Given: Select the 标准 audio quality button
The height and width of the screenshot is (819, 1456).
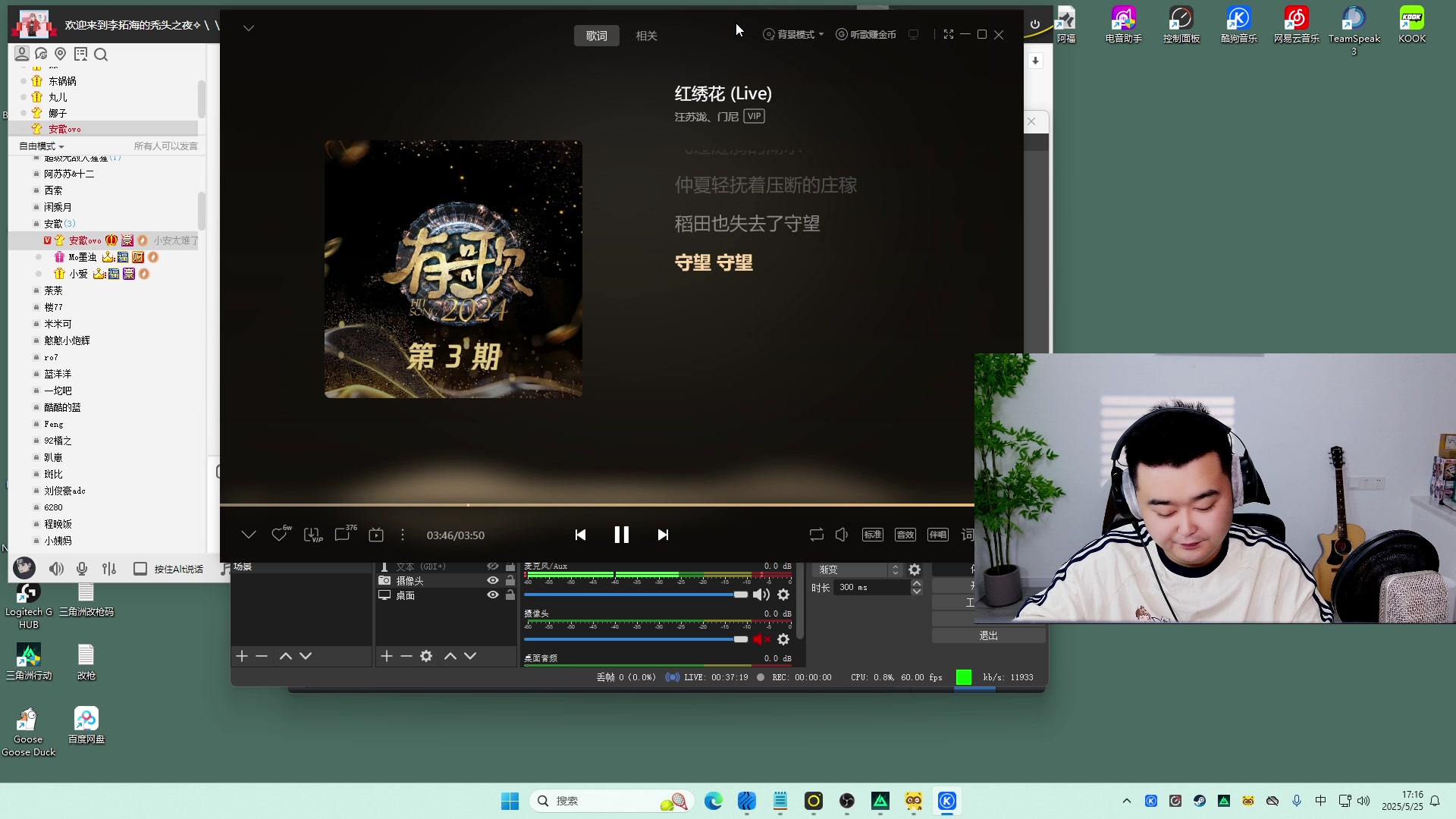Looking at the screenshot, I should click(x=873, y=535).
